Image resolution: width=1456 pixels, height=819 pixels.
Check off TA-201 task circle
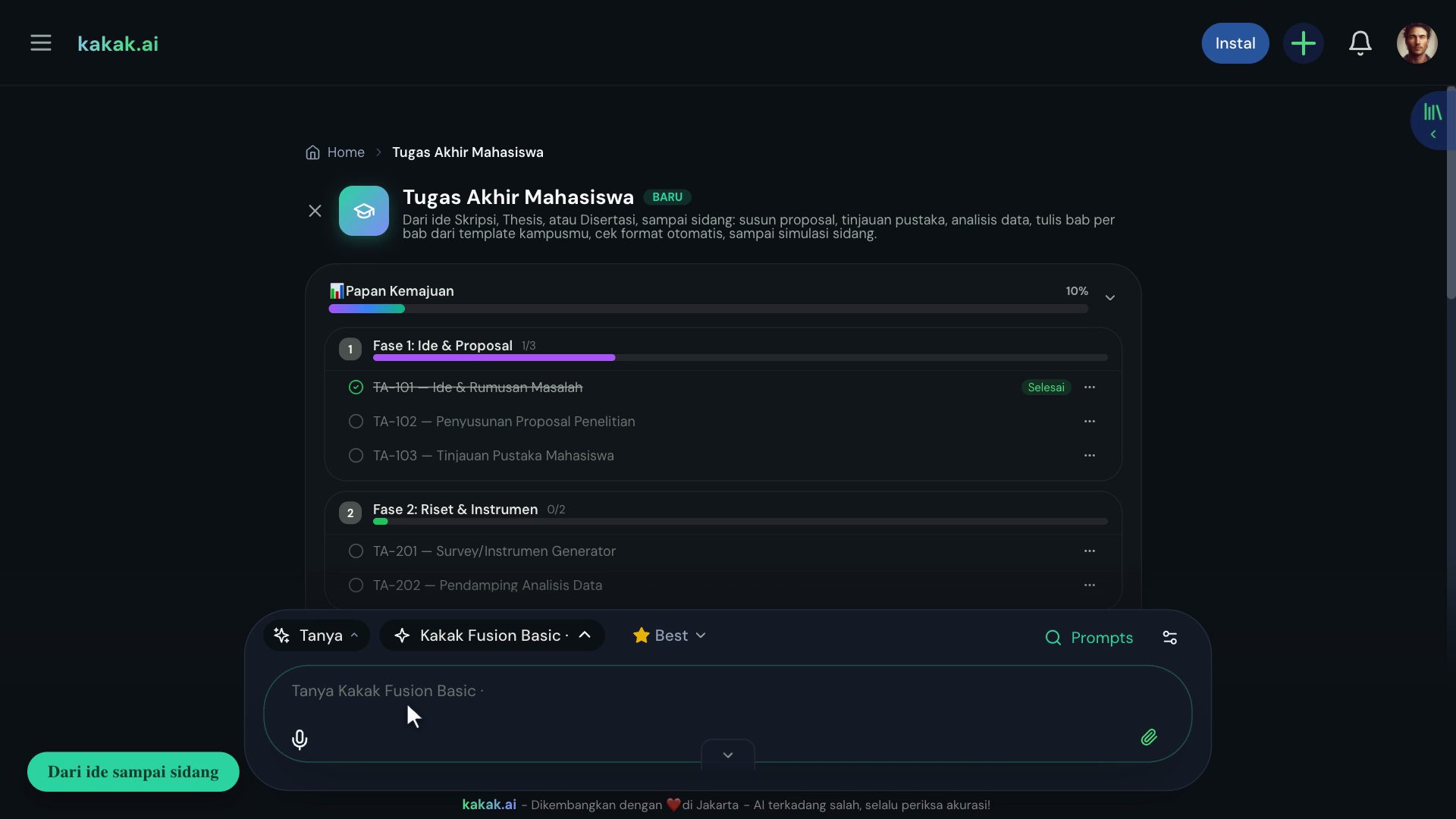pyautogui.click(x=356, y=551)
